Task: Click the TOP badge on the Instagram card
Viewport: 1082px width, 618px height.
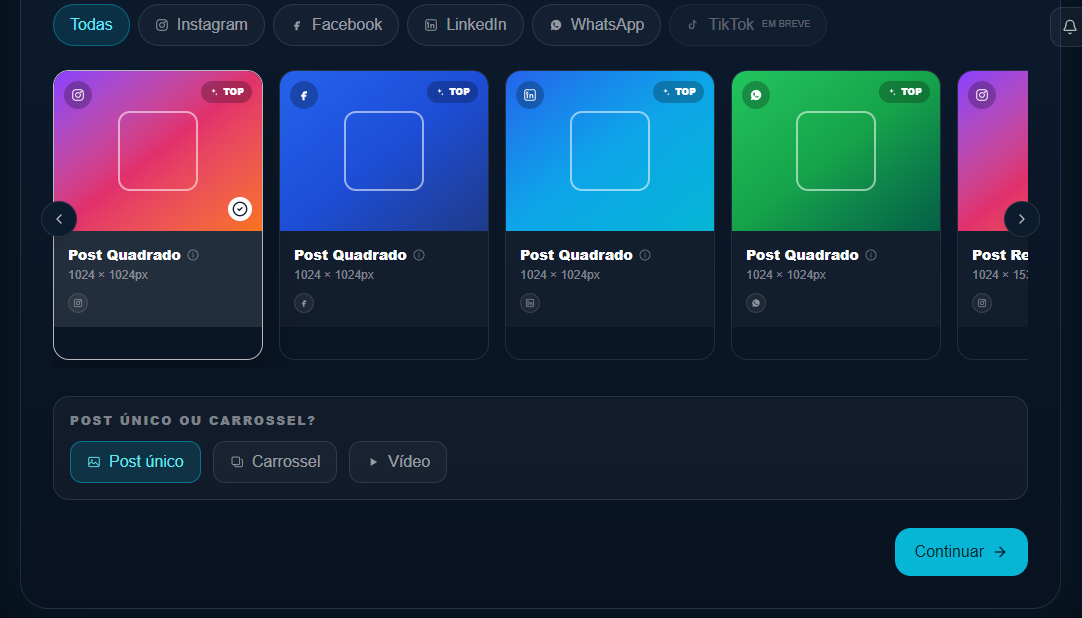Action: pos(226,92)
